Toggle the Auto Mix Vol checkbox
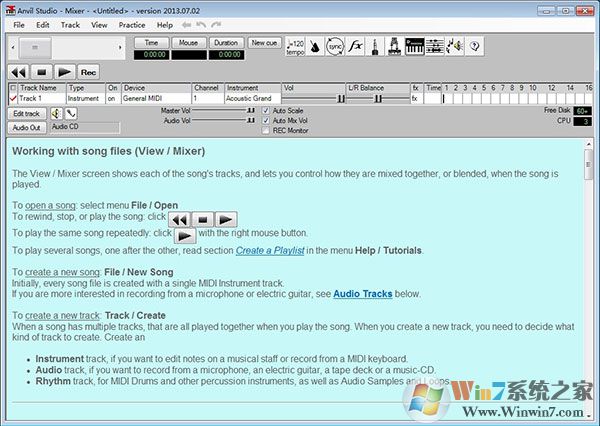This screenshot has height=426, width=600. click(266, 121)
